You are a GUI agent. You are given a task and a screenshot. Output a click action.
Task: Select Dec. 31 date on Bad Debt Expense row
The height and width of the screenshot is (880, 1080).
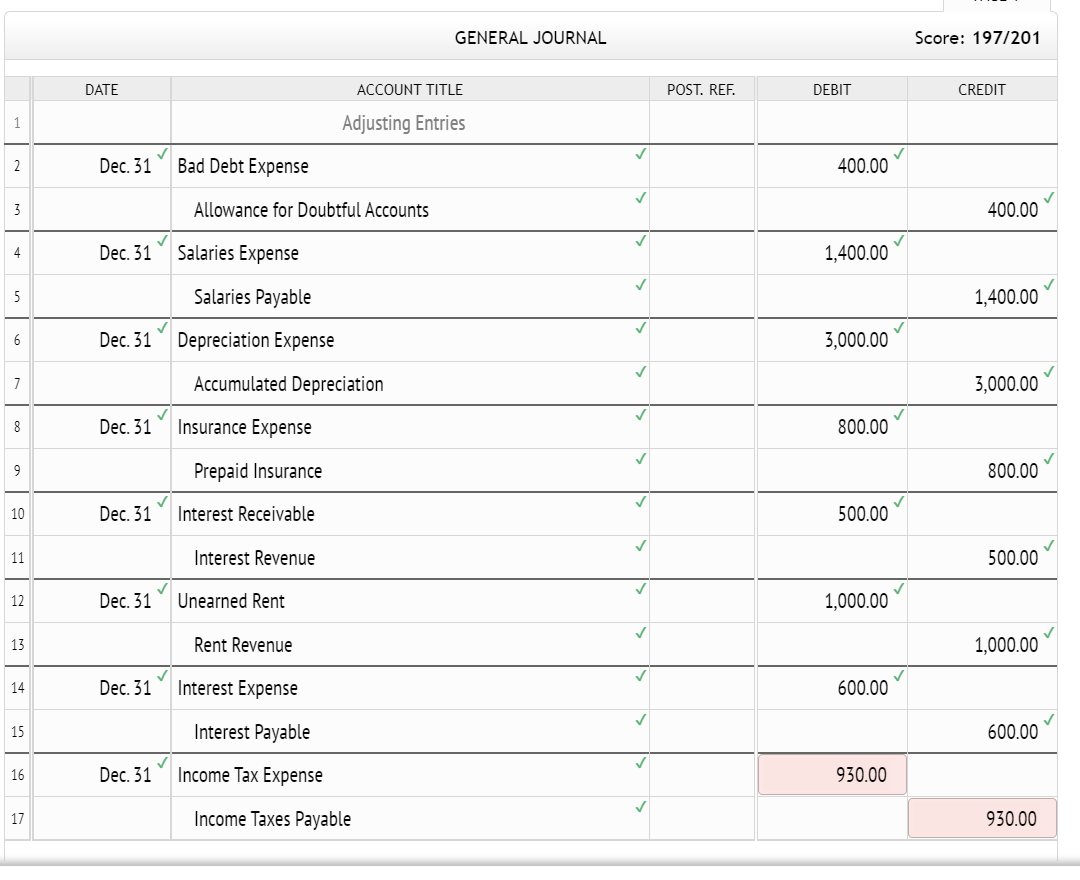(125, 166)
